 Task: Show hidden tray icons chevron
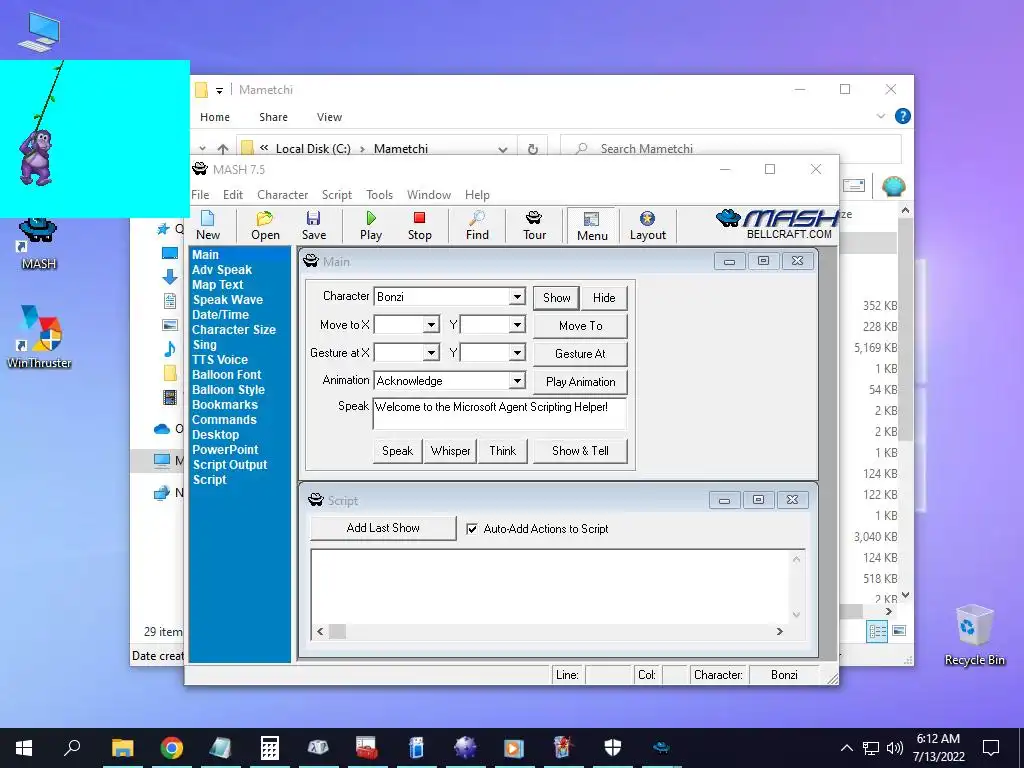tap(846, 748)
